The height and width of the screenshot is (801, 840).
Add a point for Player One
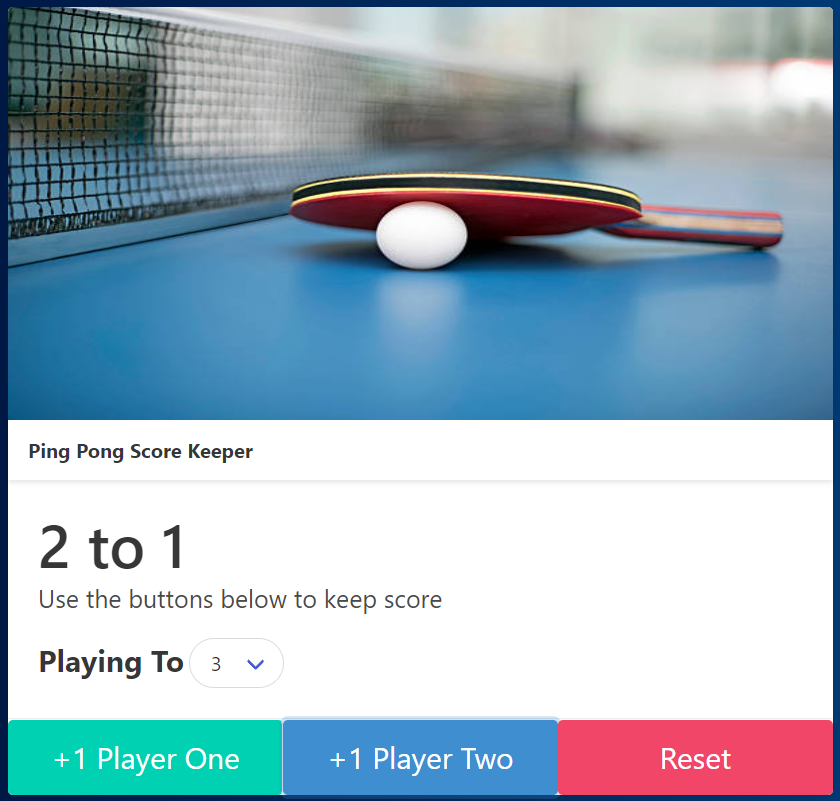145,758
